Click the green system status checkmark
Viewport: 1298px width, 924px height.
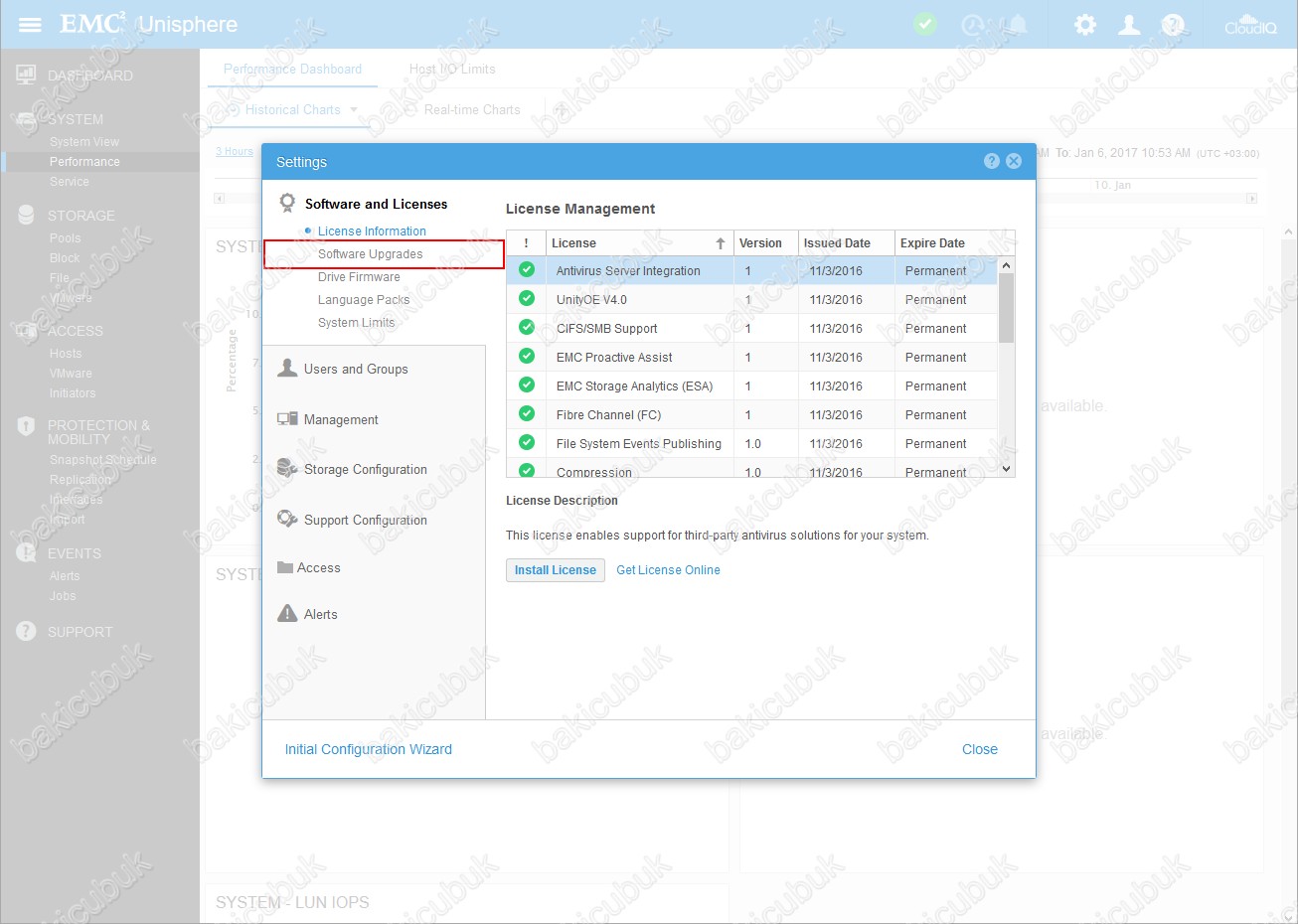click(925, 24)
